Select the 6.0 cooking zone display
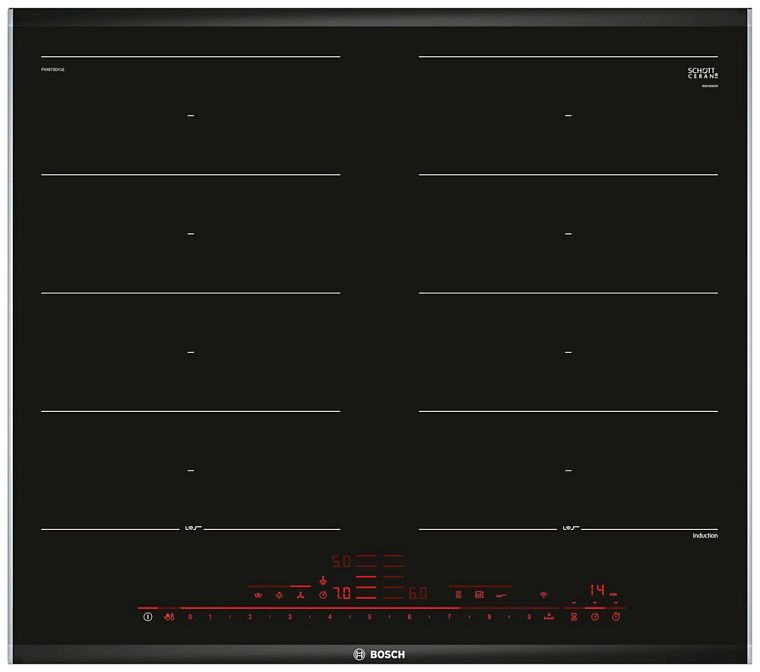The width and height of the screenshot is (760, 672). point(418,594)
